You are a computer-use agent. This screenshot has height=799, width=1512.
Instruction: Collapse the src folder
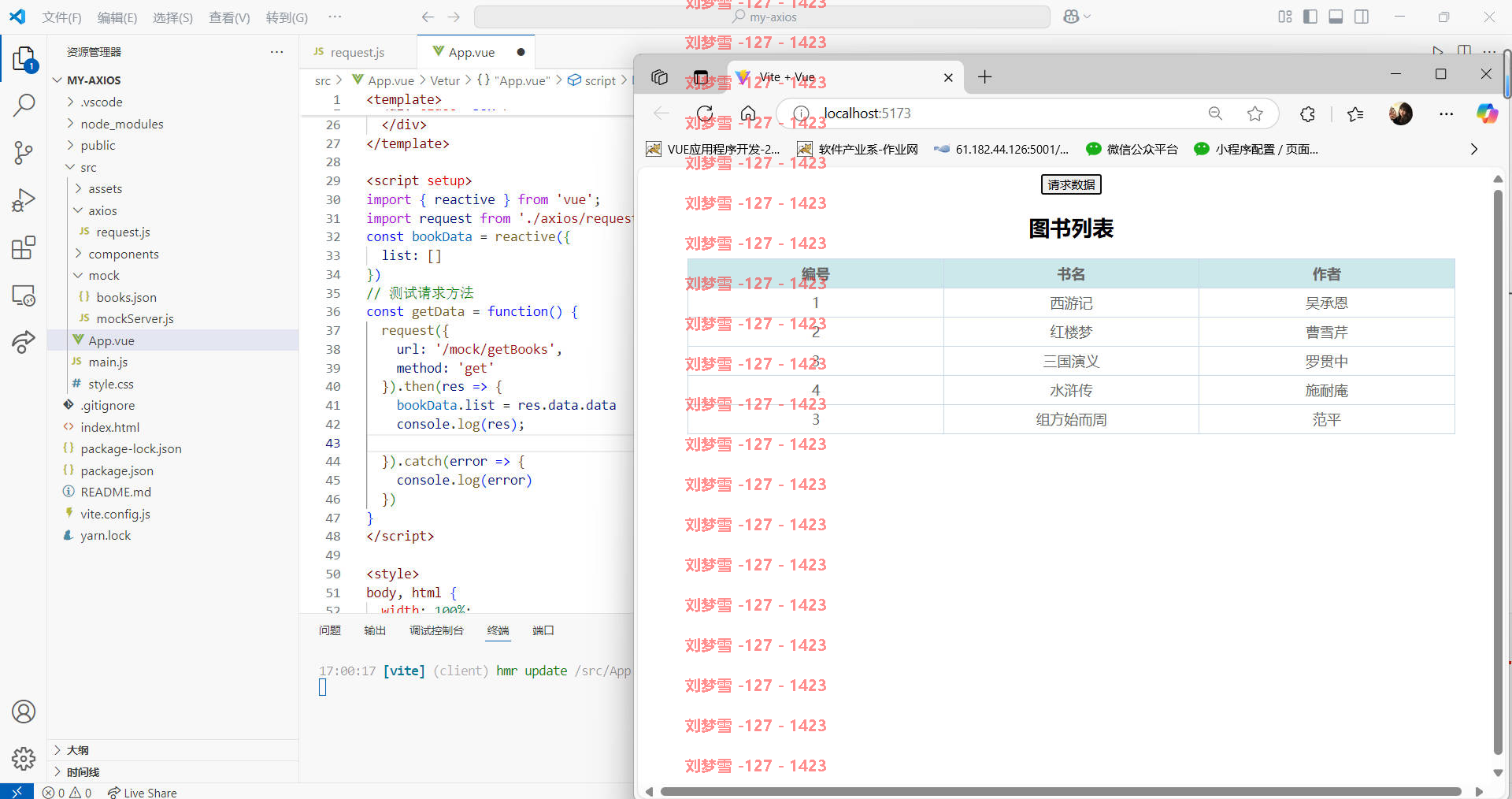click(x=71, y=167)
